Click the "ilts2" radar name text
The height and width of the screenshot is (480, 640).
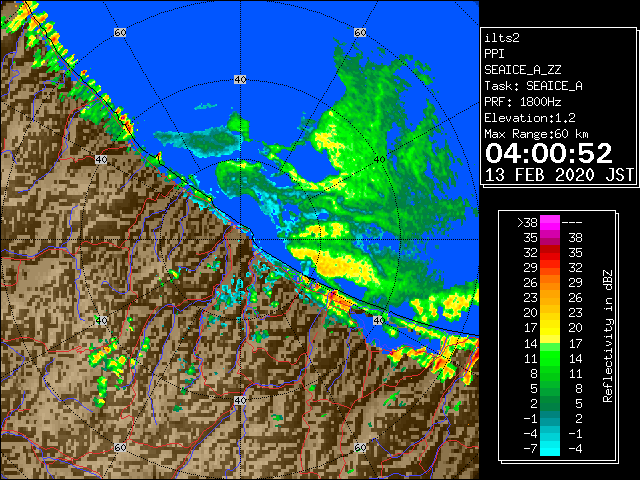(502, 38)
